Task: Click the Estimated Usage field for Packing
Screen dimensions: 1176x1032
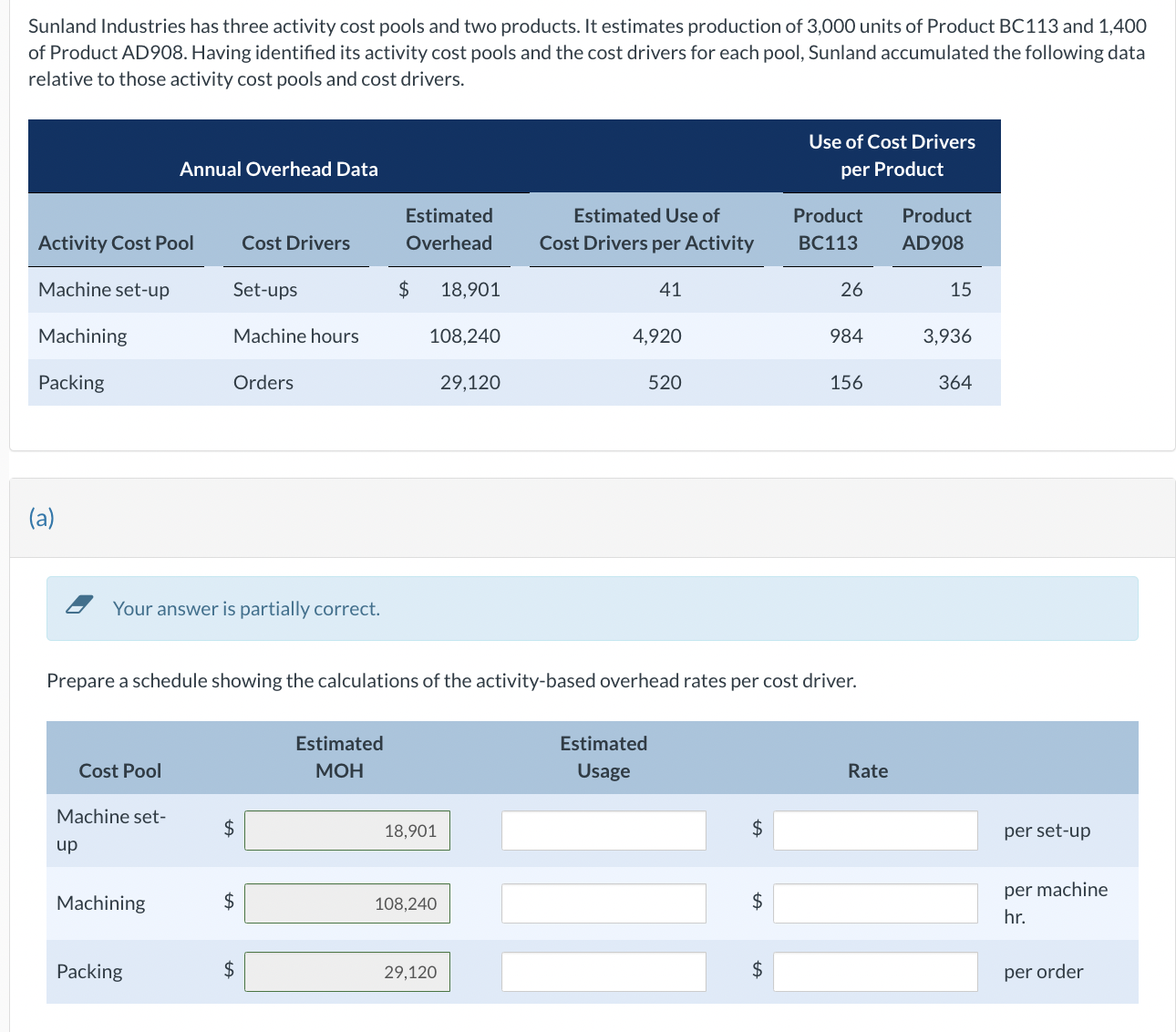Action: point(603,971)
